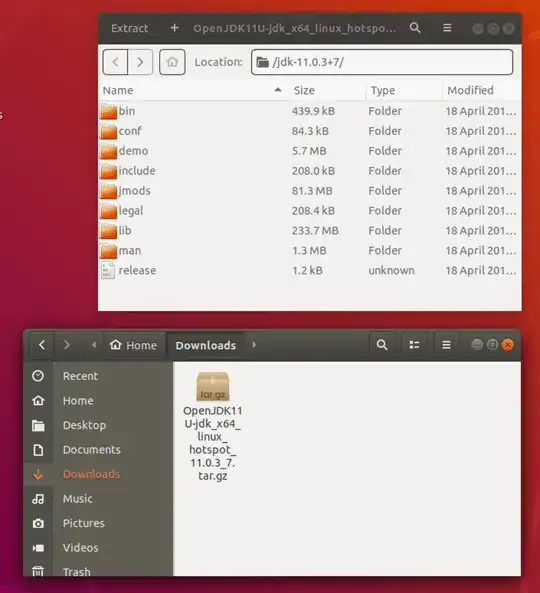Sort by the Modified column header
This screenshot has height=593, width=540.
point(482,90)
